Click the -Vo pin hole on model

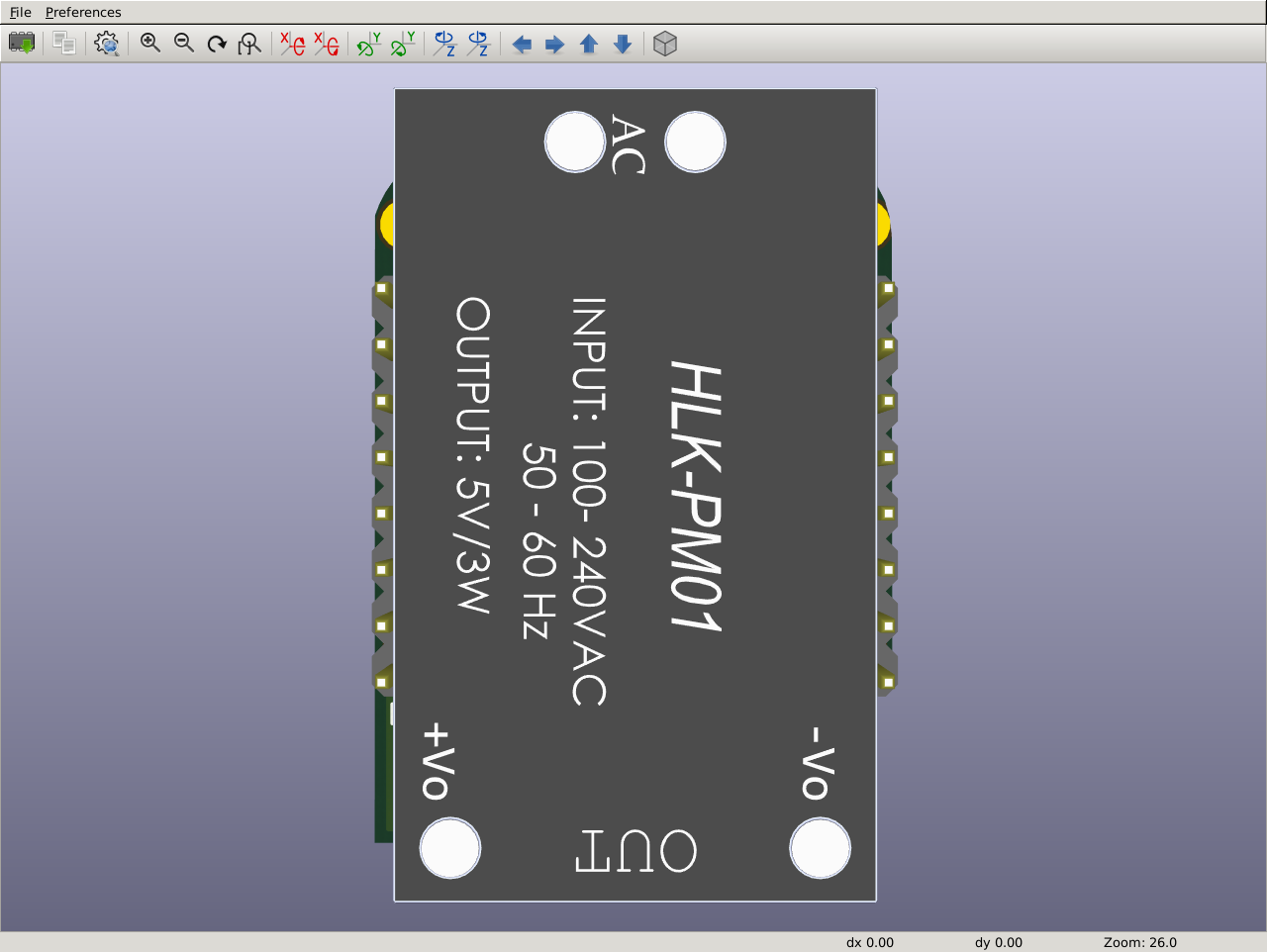click(x=820, y=848)
